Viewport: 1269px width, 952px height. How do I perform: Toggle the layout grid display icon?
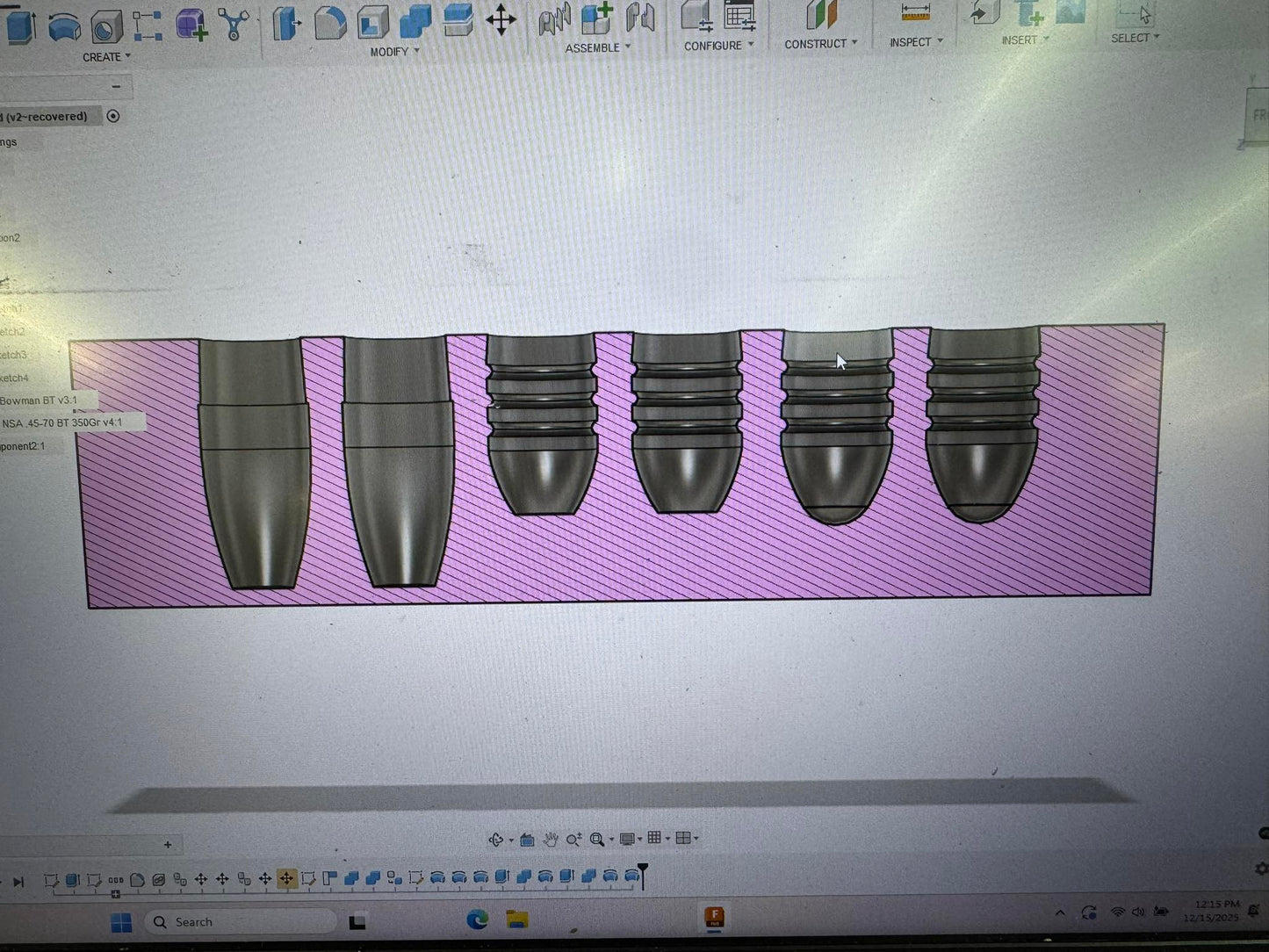pos(655,839)
